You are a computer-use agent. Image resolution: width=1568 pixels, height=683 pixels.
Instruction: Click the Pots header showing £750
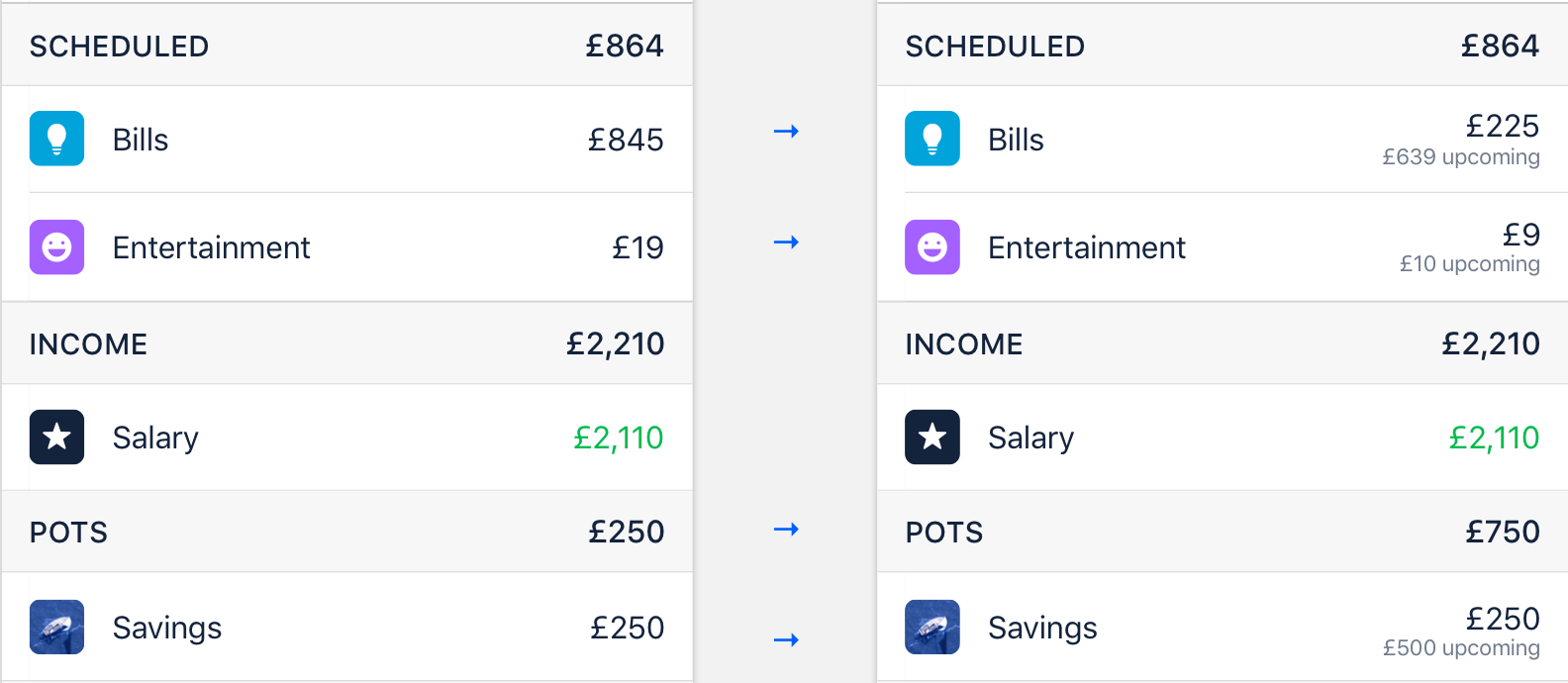(1223, 532)
